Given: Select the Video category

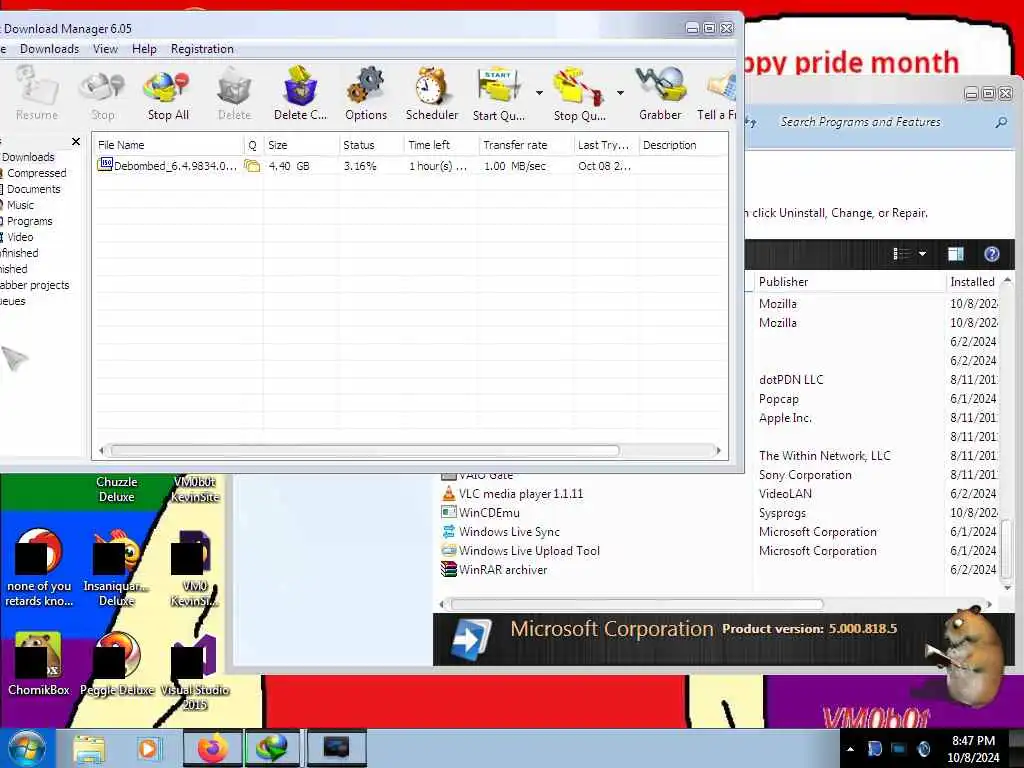Looking at the screenshot, I should [x=20, y=237].
